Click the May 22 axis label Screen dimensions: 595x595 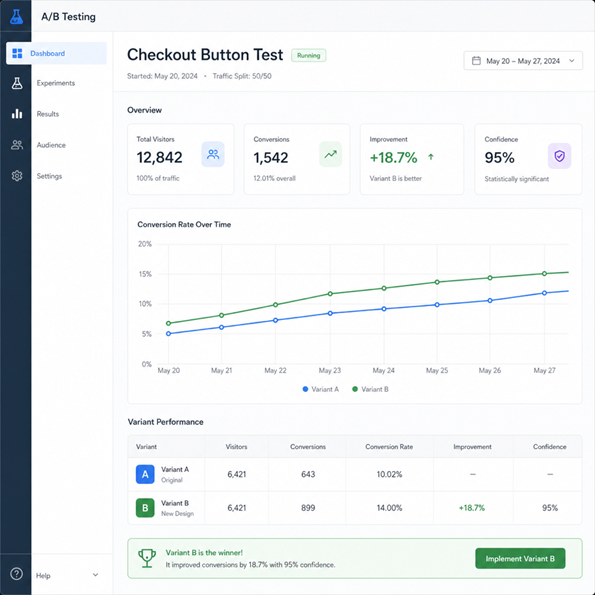coord(275,370)
